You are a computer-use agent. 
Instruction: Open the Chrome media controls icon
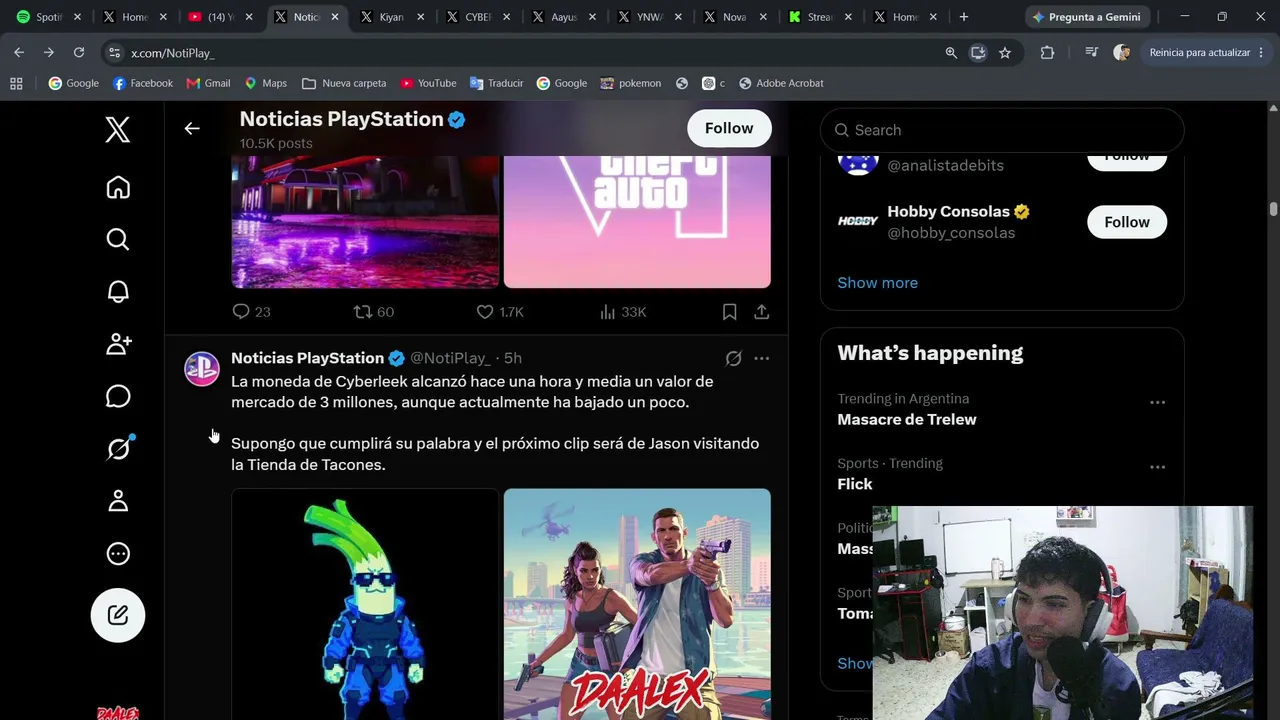(1091, 53)
